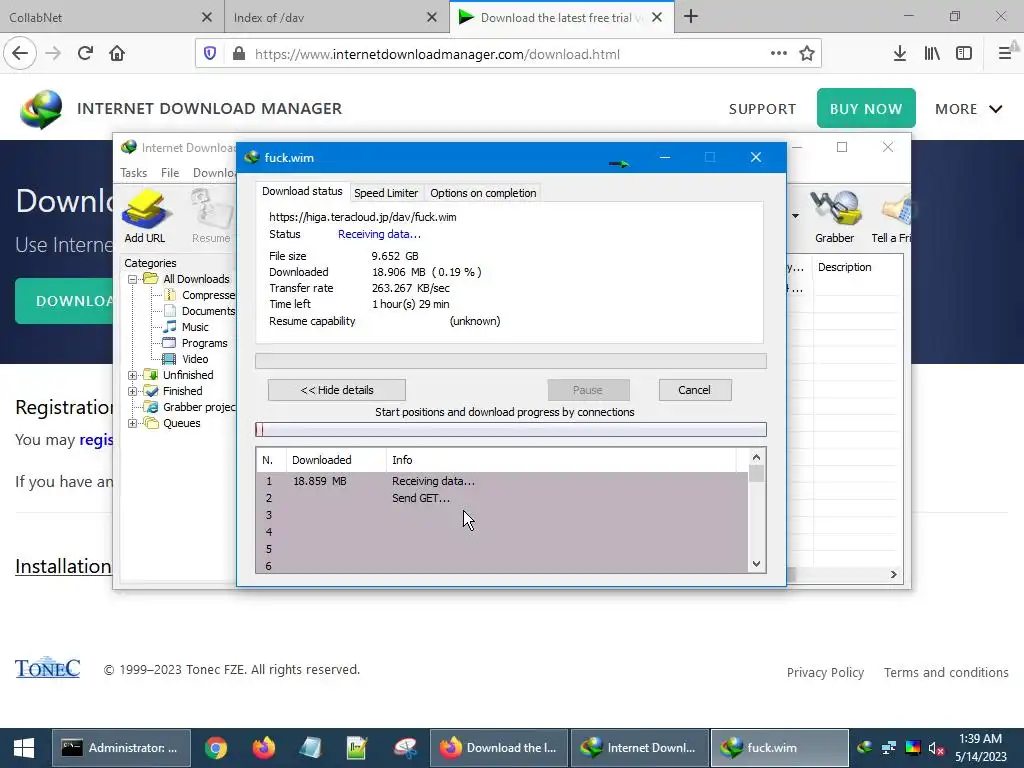Screen dimensions: 1024x768
Task: Toggle the Firefox sidebar icon
Action: [x=964, y=54]
